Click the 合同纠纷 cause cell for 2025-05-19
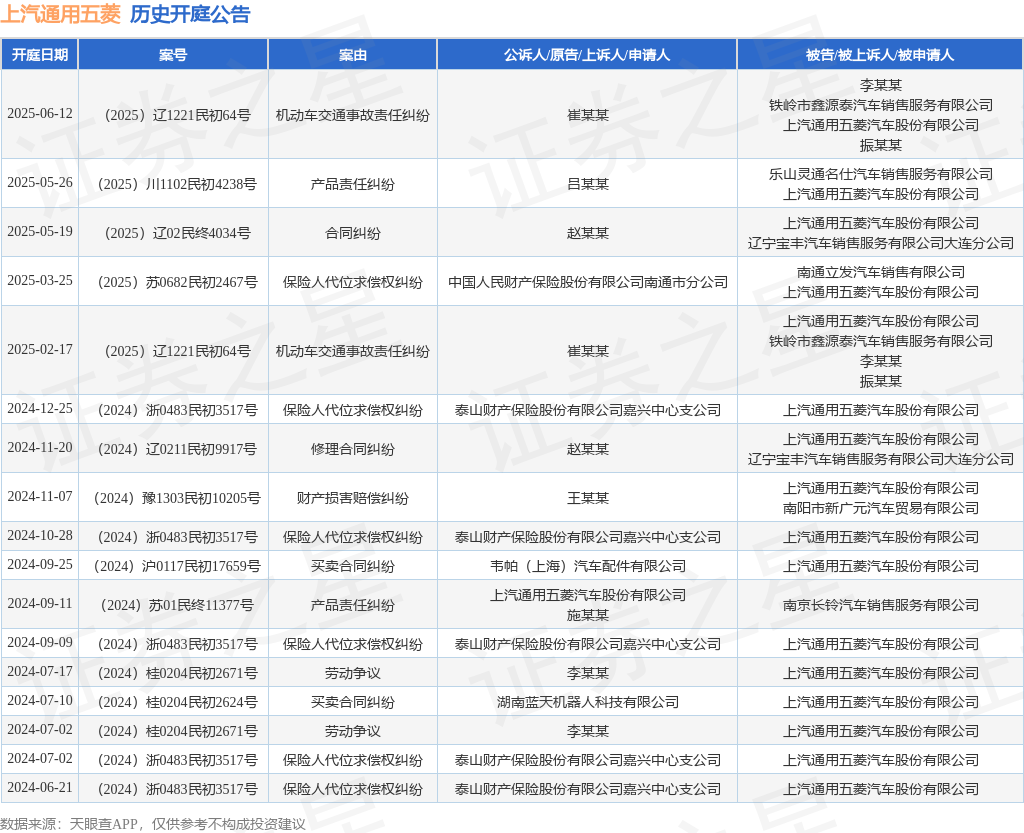Image resolution: width=1024 pixels, height=833 pixels. click(353, 233)
